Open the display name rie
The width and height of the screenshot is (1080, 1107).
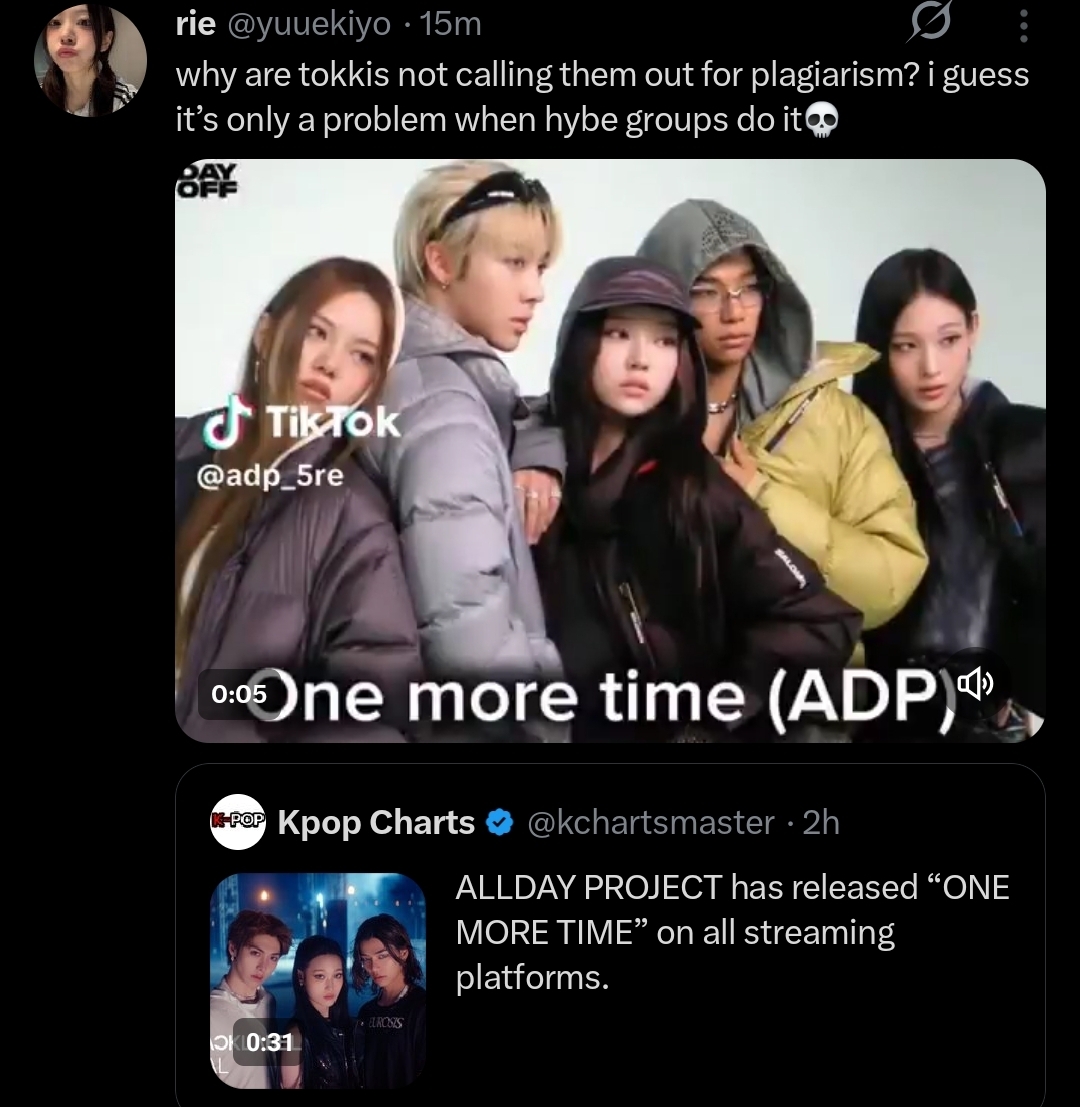point(196,25)
